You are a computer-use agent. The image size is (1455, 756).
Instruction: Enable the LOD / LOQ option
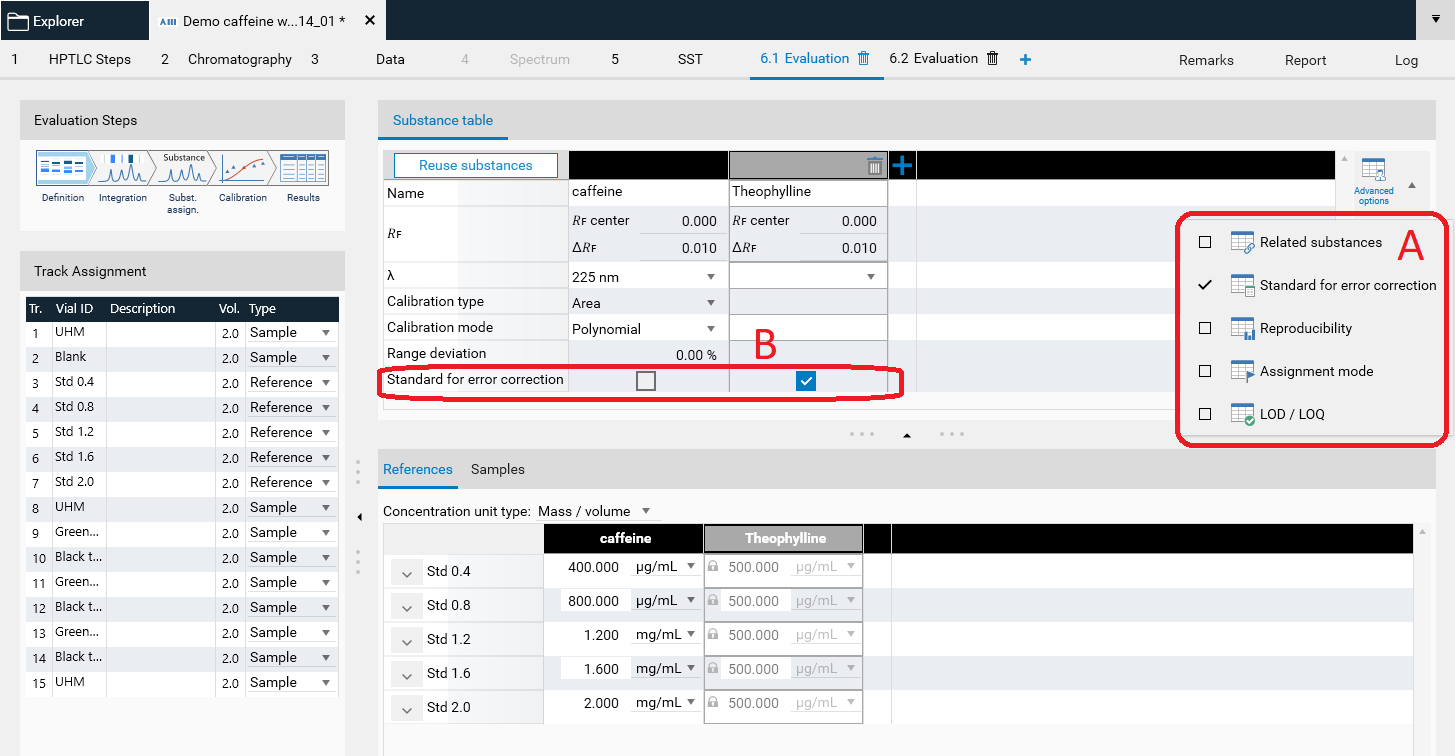coord(1205,414)
